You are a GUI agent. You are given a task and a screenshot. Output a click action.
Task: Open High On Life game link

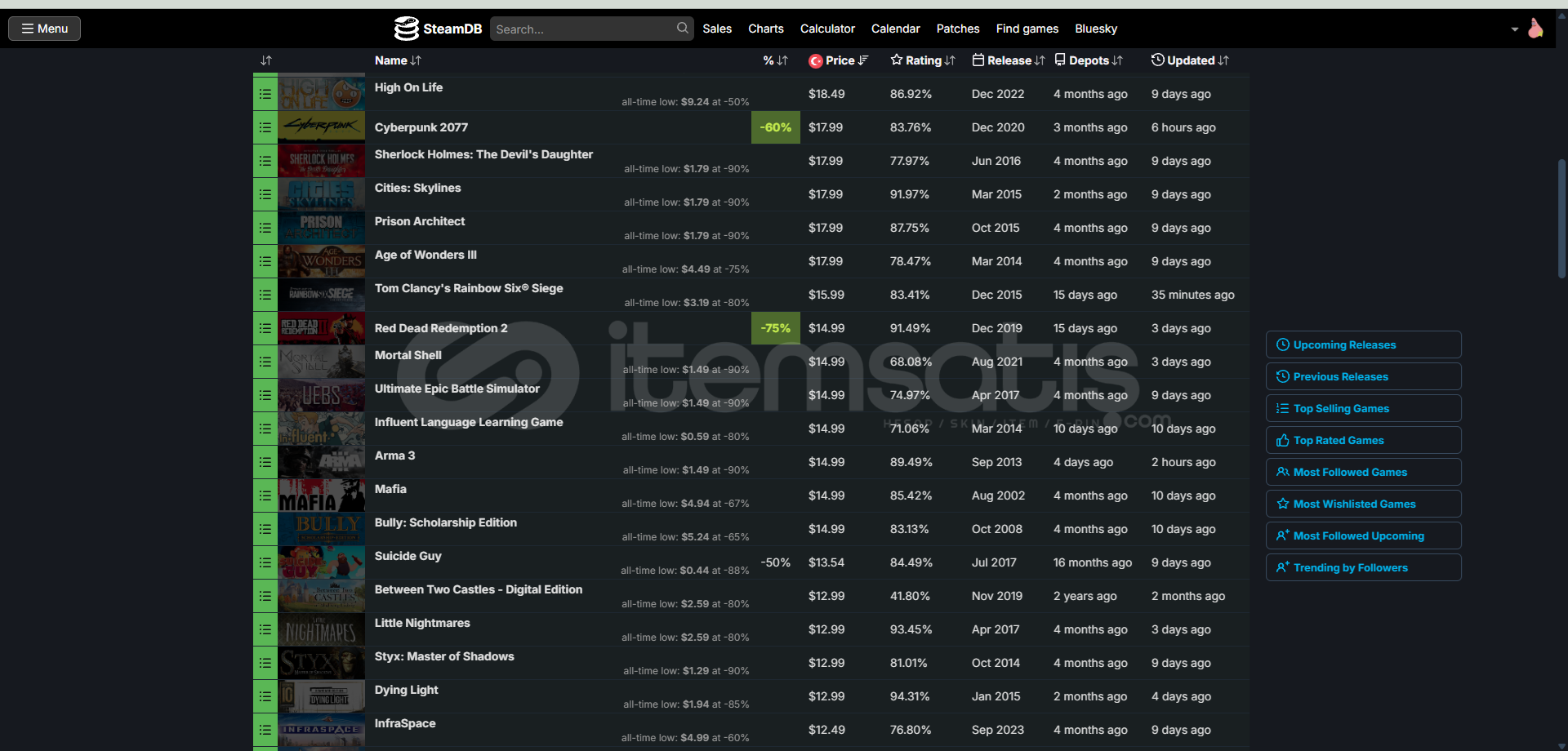click(408, 87)
